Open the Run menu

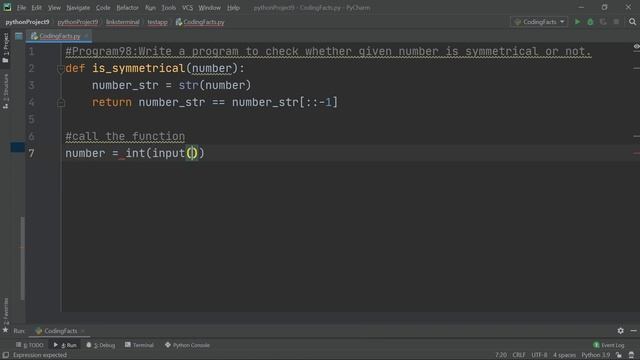click(x=150, y=8)
